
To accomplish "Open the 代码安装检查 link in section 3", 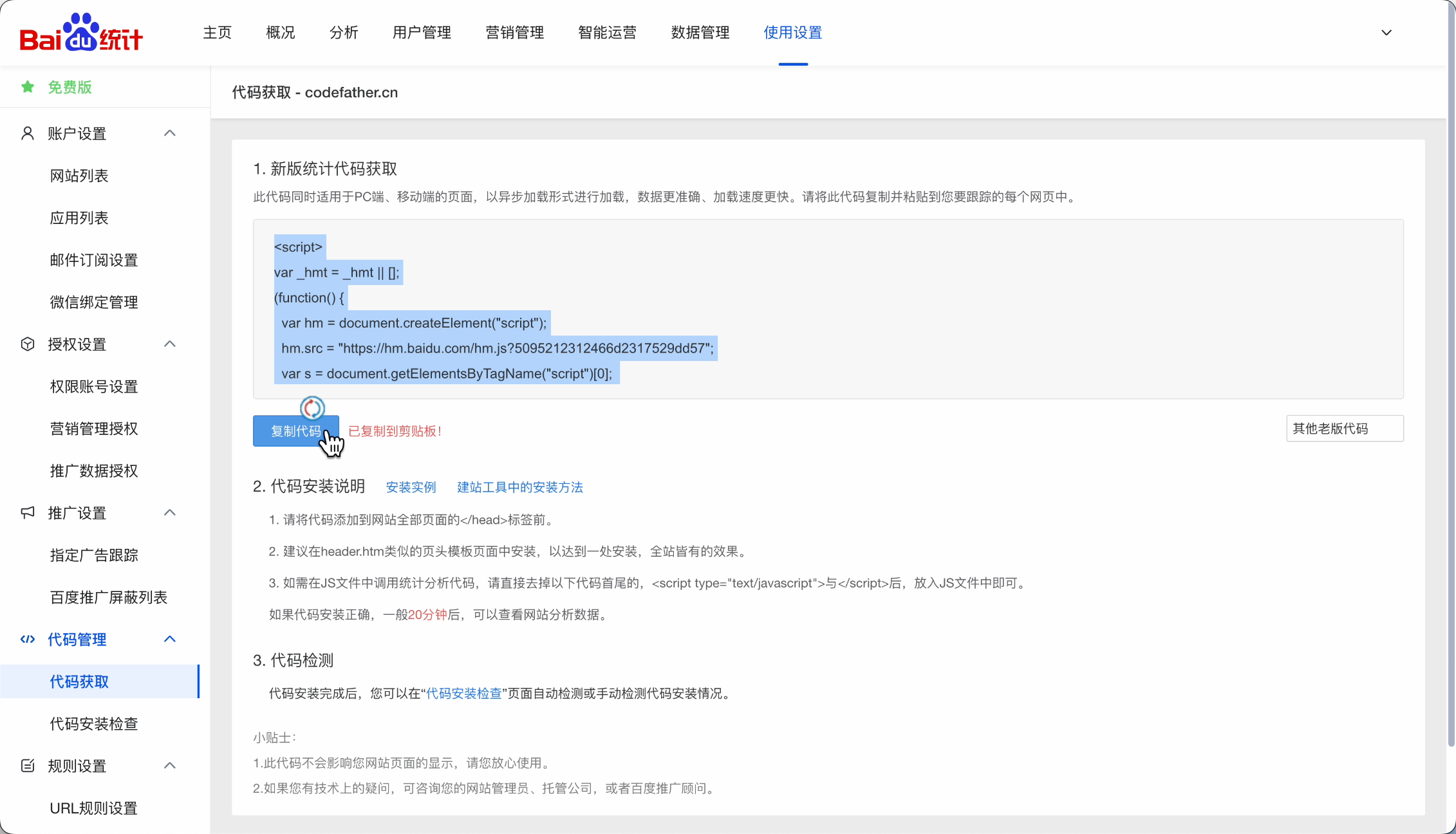I will pos(463,693).
